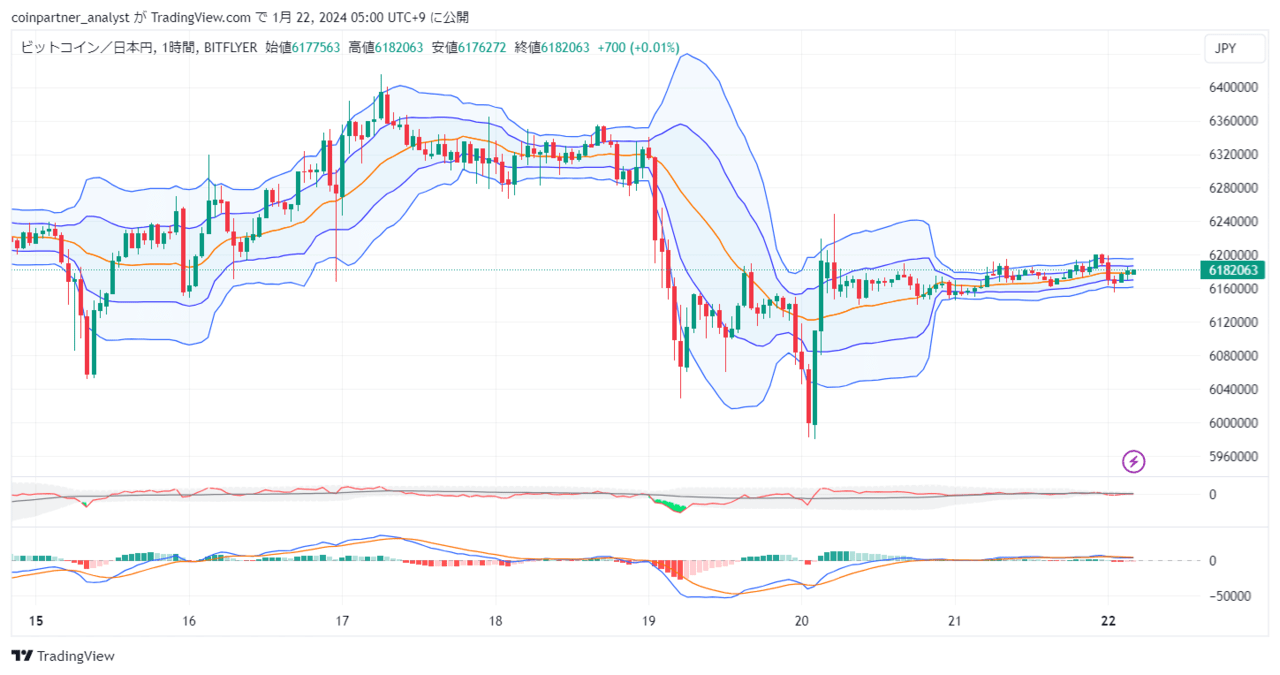Select the date label 15 on time axis
The width and height of the screenshot is (1280, 675).
click(37, 621)
